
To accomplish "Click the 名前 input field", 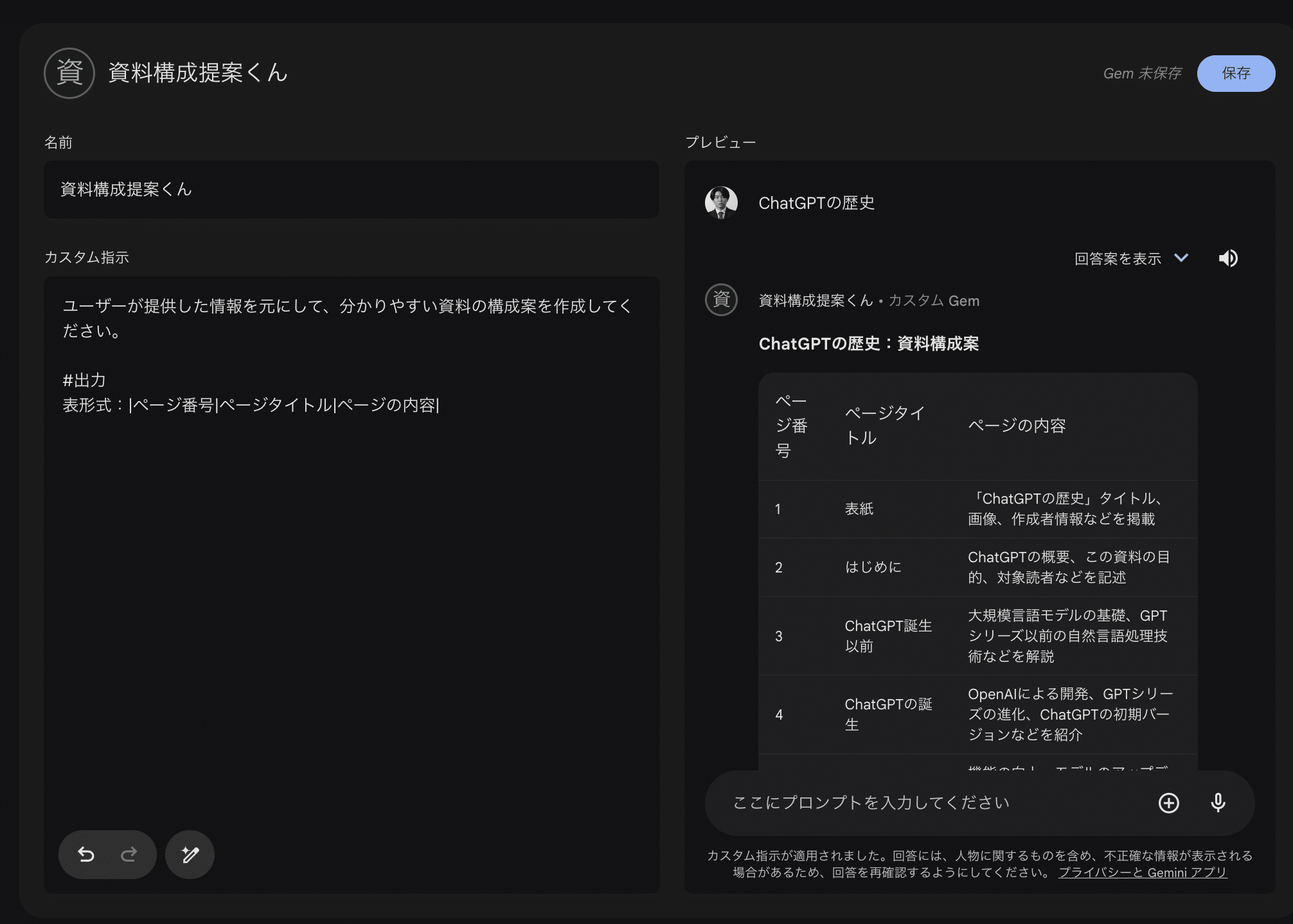I will click(x=351, y=190).
